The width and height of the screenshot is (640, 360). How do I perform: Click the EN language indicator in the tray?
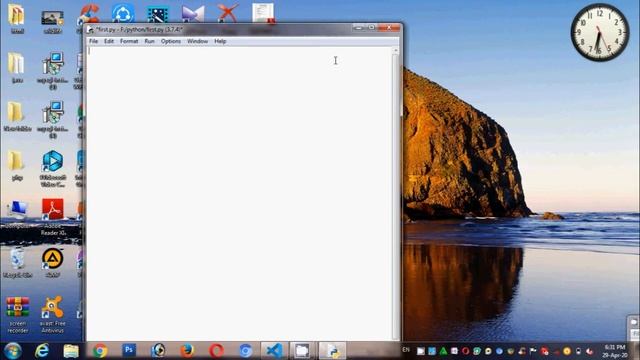click(406, 350)
